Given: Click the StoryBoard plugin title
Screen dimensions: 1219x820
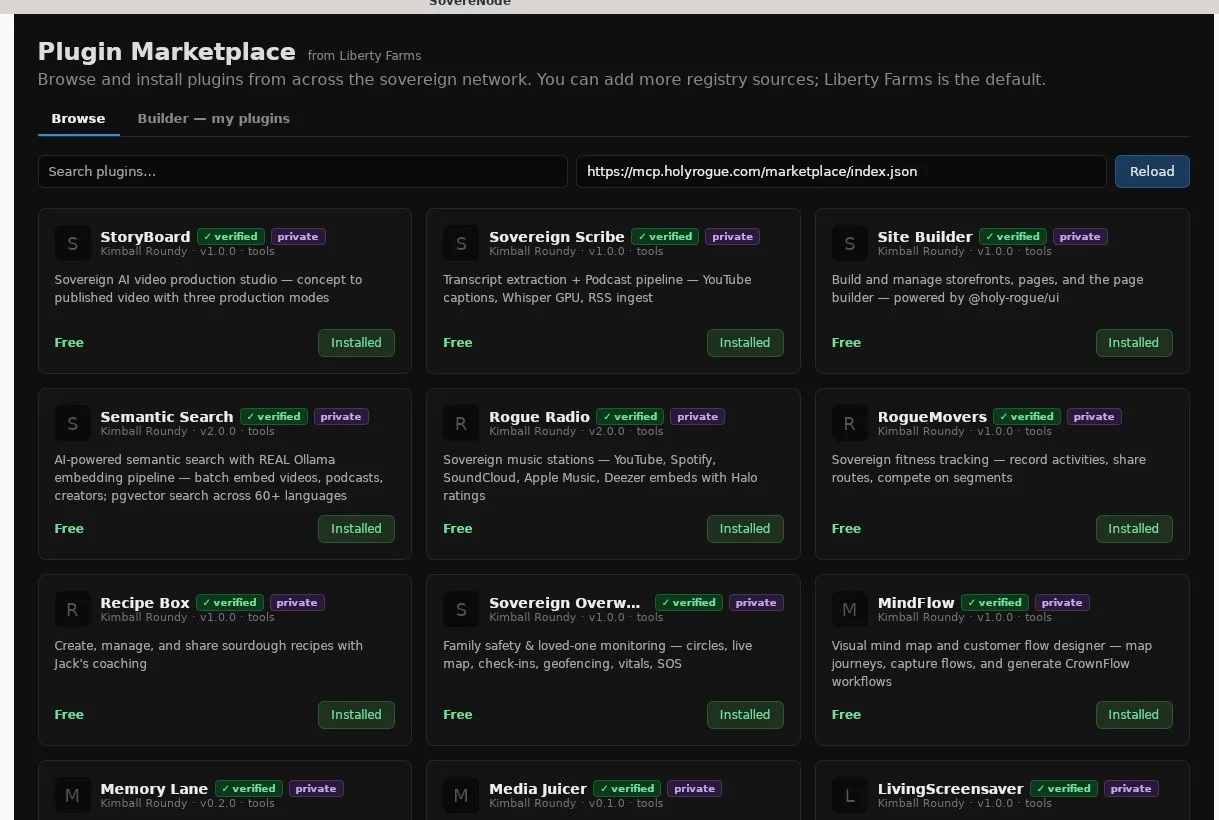Looking at the screenshot, I should pyautogui.click(x=145, y=237).
